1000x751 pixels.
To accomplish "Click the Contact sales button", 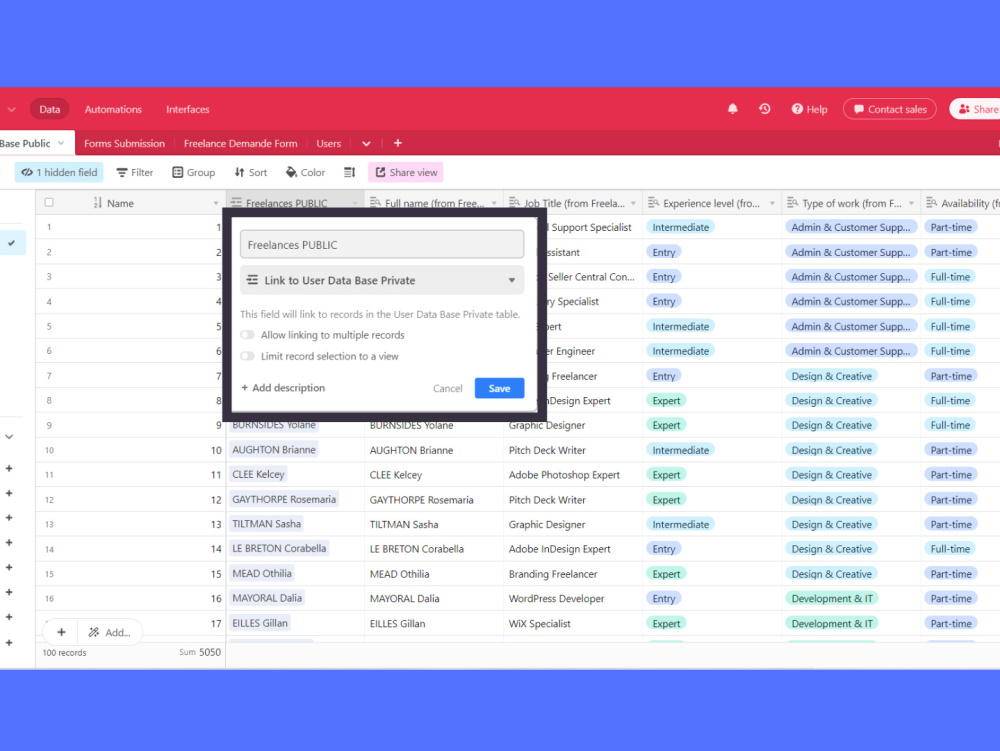I will 890,109.
